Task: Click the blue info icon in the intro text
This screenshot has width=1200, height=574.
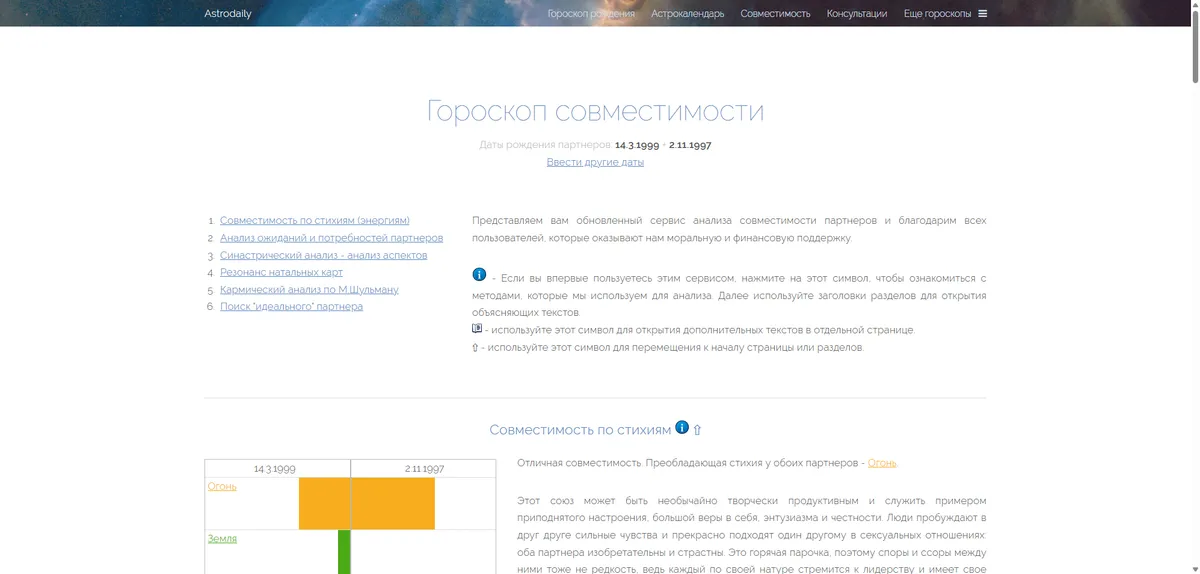Action: (x=479, y=275)
